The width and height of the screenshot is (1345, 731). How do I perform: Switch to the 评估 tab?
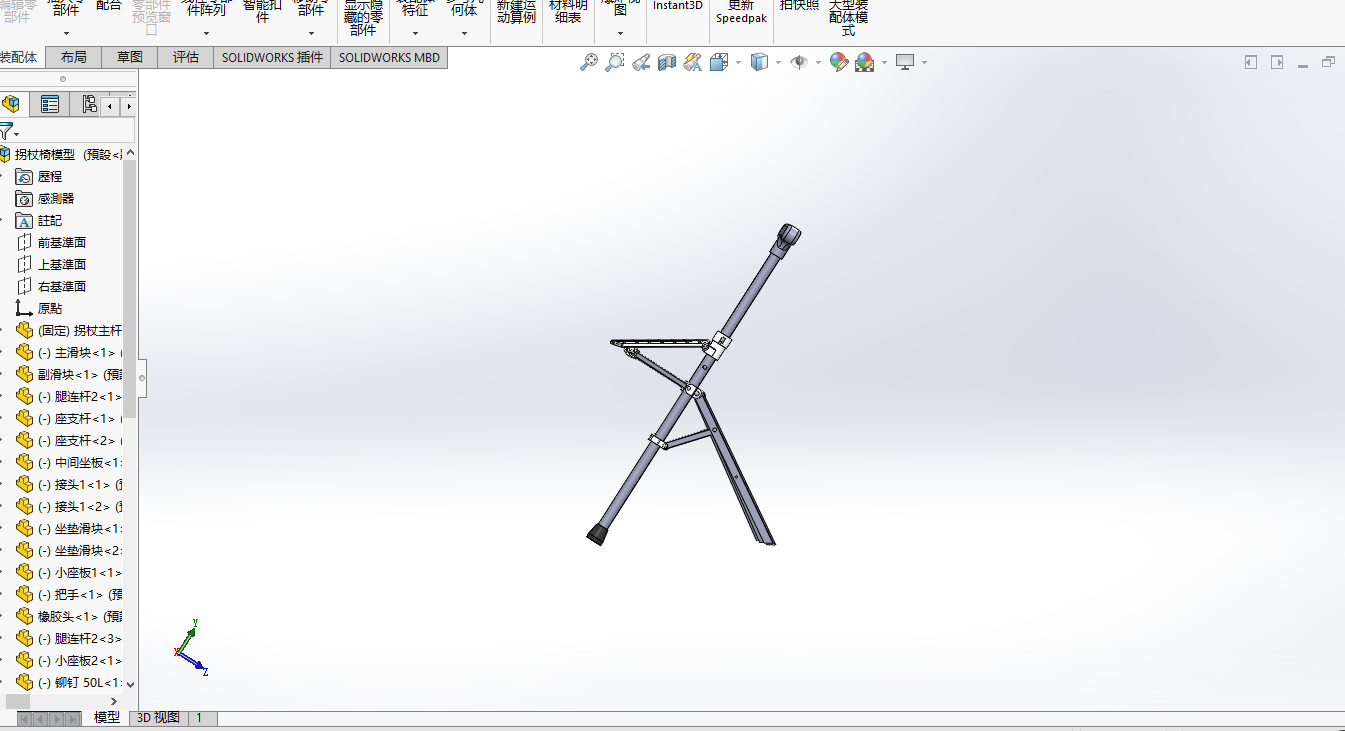click(185, 57)
